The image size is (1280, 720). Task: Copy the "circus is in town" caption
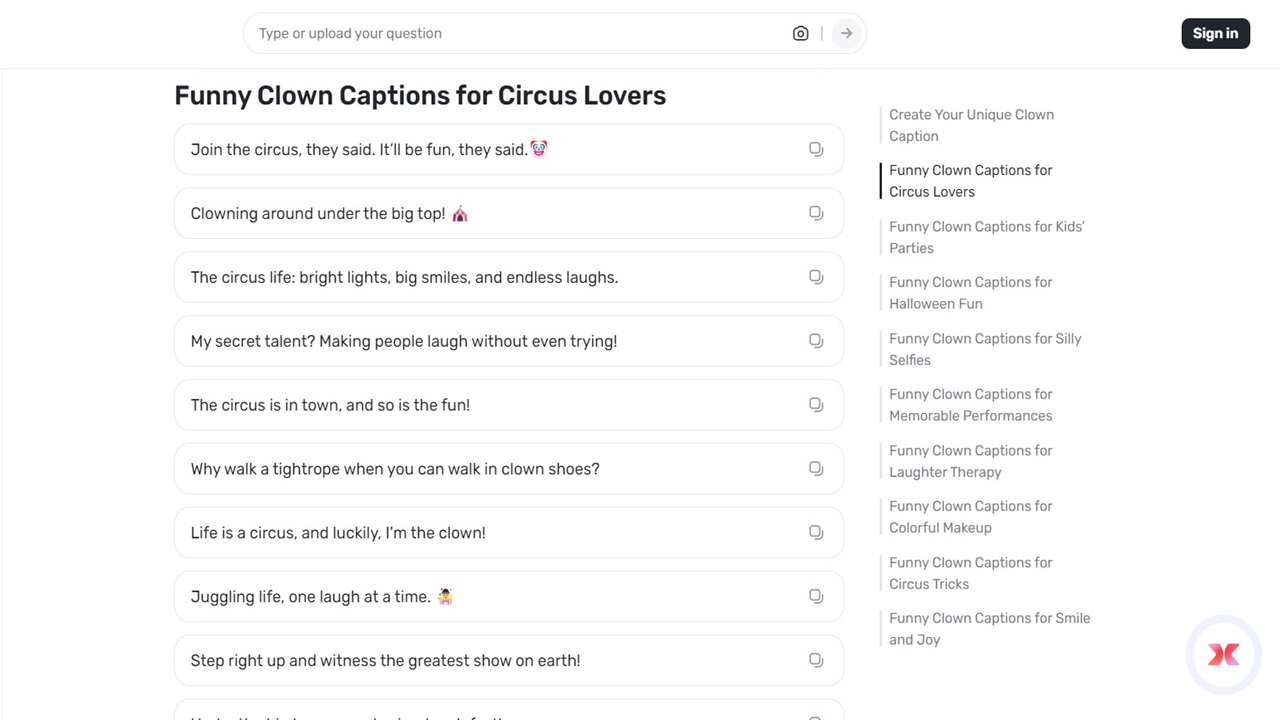[x=816, y=405]
